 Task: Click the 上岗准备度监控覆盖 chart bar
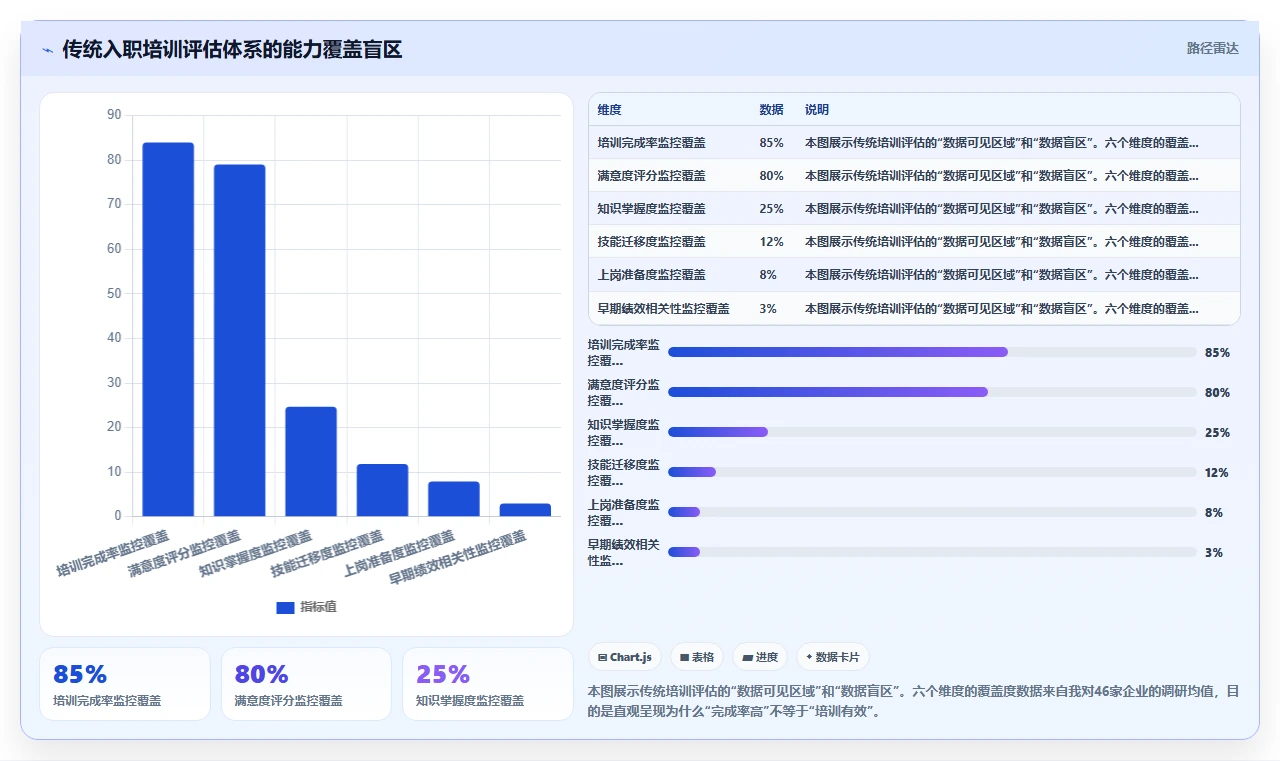pyautogui.click(x=454, y=499)
